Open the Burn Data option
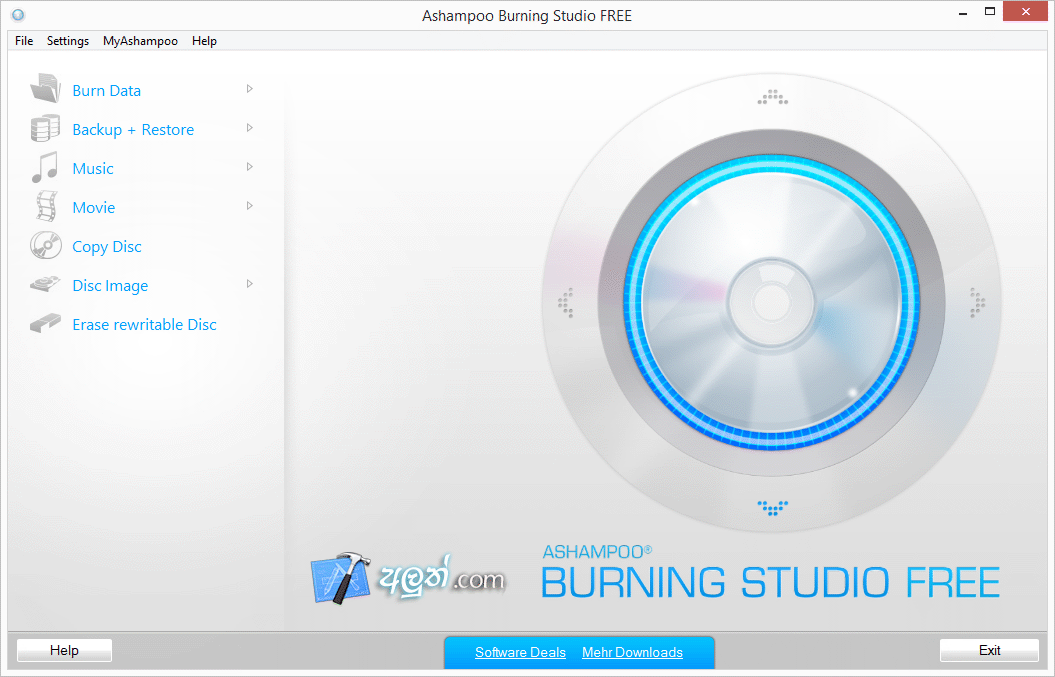Screen dimensions: 1055x677 tap(106, 90)
